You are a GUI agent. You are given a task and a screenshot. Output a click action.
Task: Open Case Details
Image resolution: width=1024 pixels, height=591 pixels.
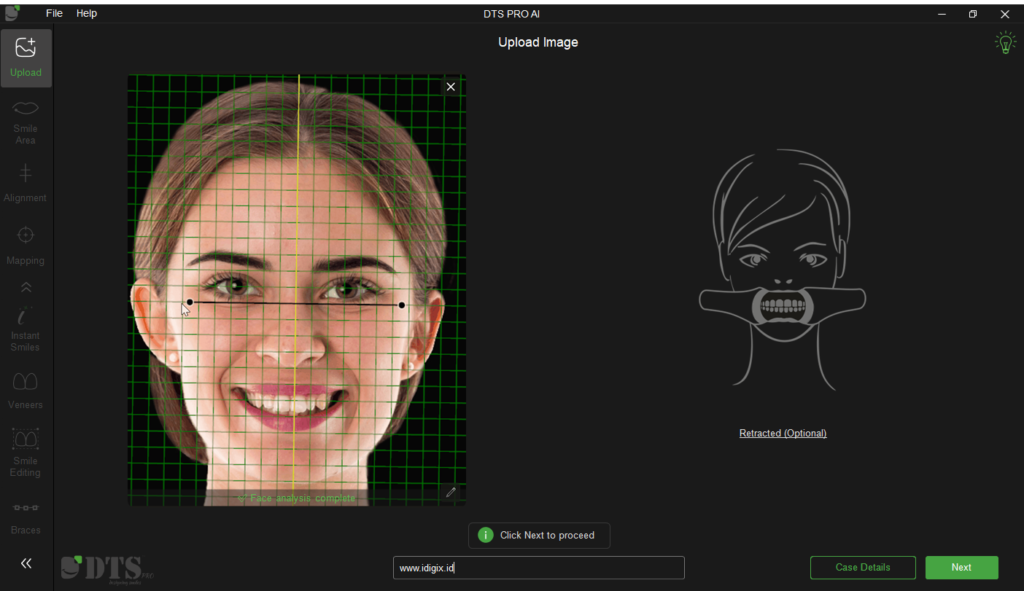863,567
